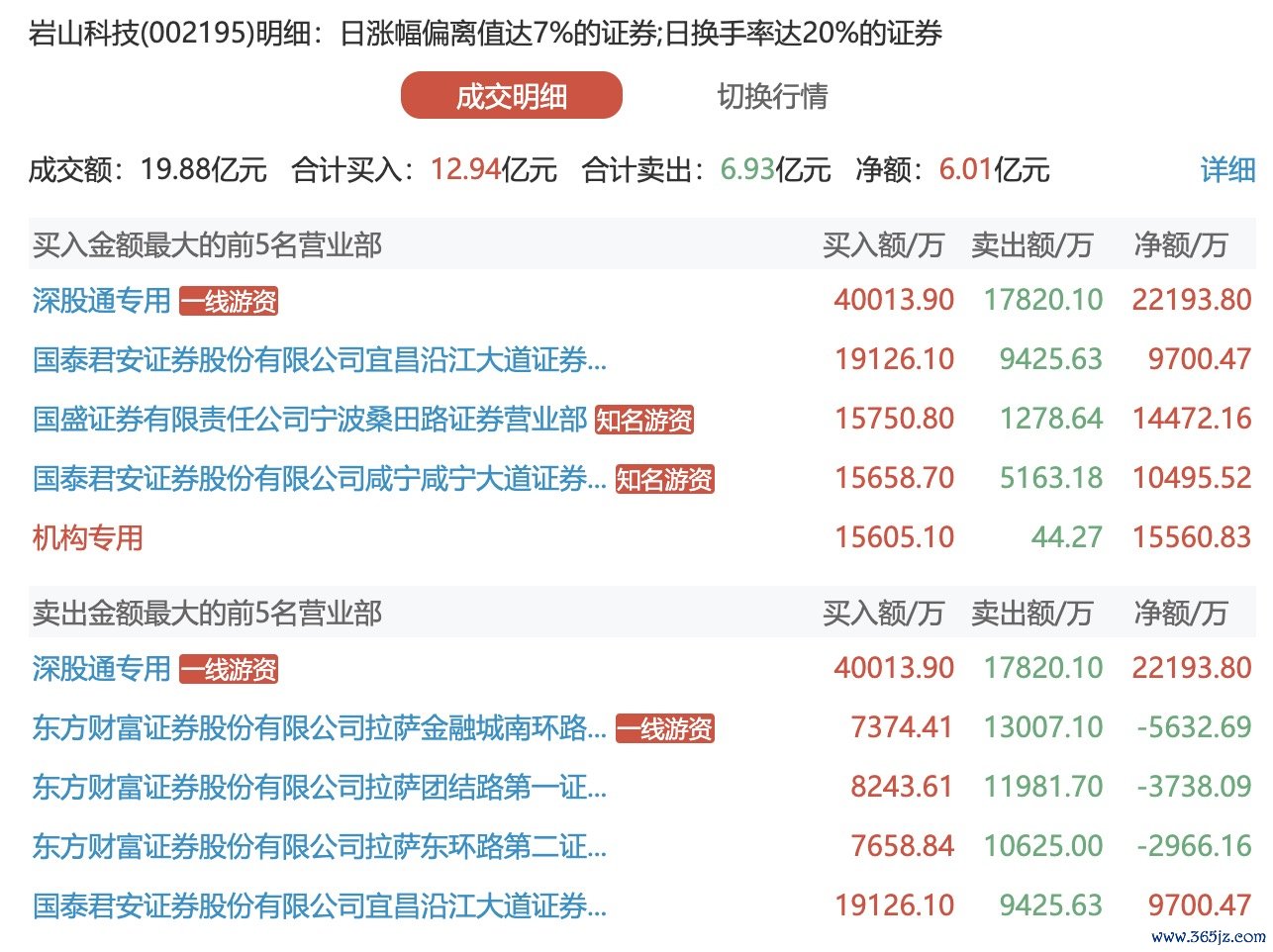Select 机构专用 net amount 15560.83
Viewport: 1273px width, 952px height.
coord(1192,537)
